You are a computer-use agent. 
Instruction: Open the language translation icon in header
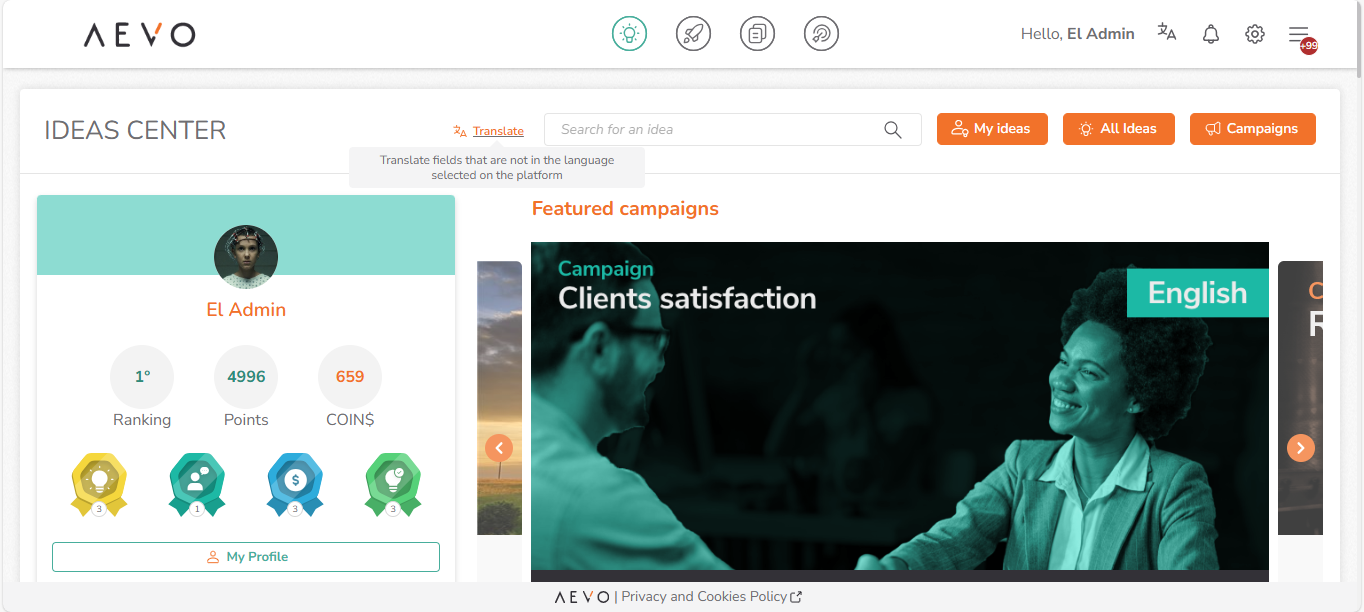pyautogui.click(x=1167, y=33)
